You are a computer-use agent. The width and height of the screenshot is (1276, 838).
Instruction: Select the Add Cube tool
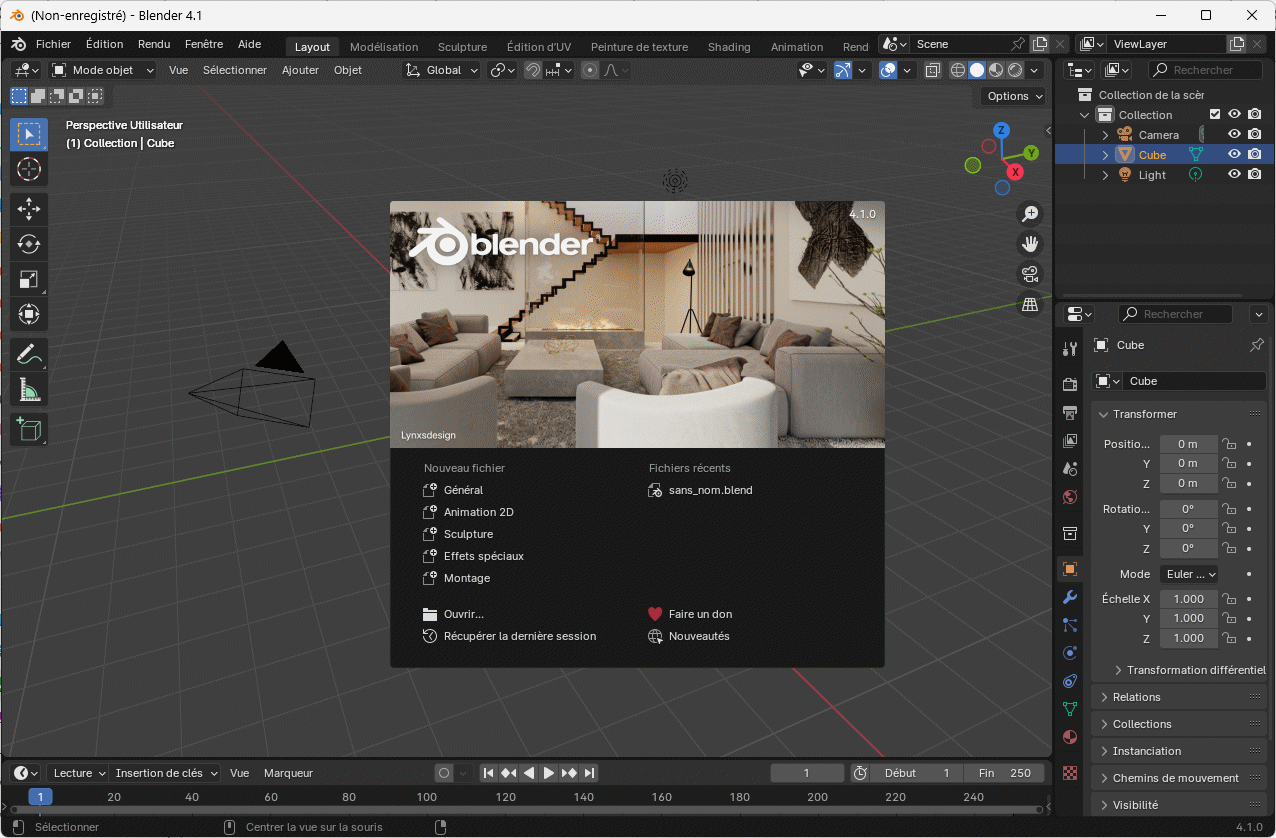coord(29,429)
